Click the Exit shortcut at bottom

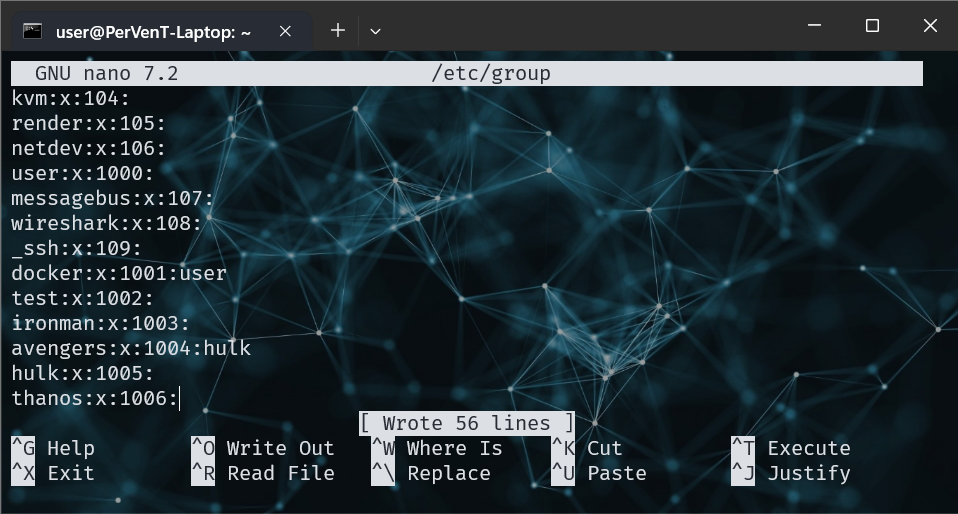[70, 473]
